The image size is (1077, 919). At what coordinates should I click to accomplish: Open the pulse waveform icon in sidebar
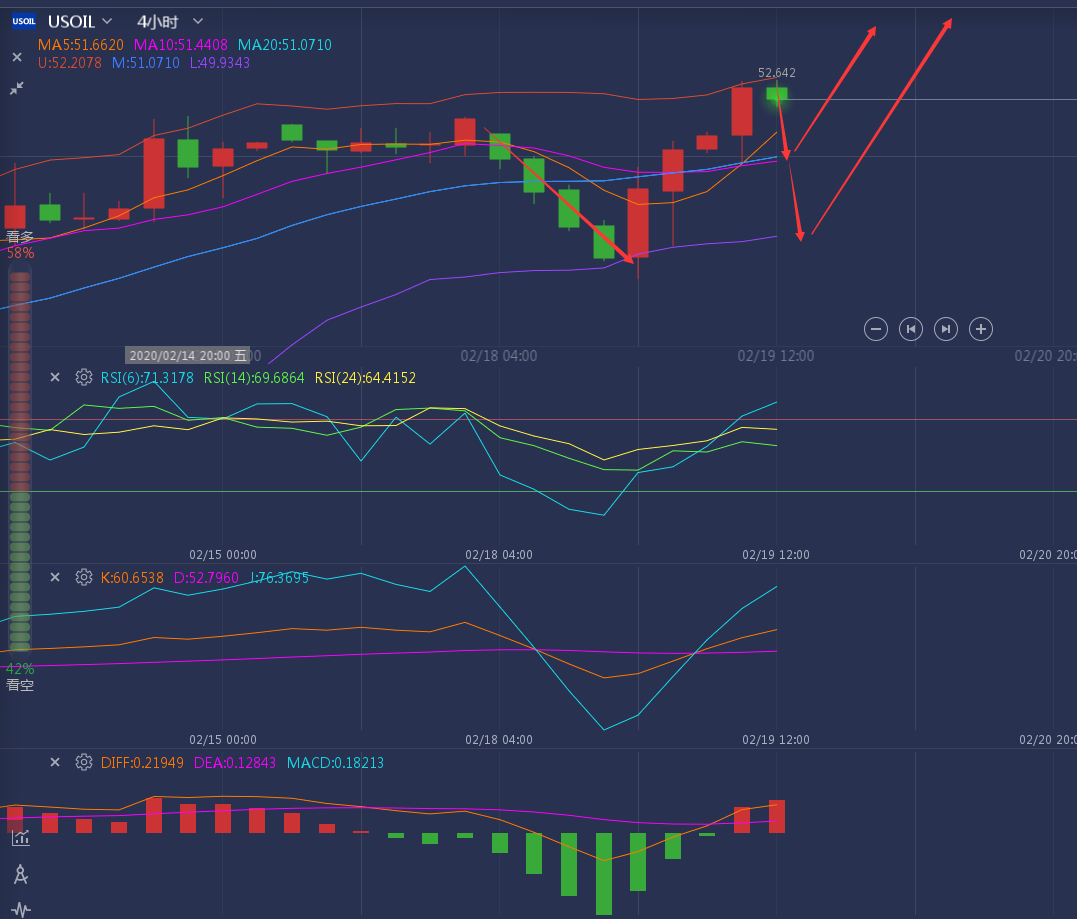[x=21, y=909]
